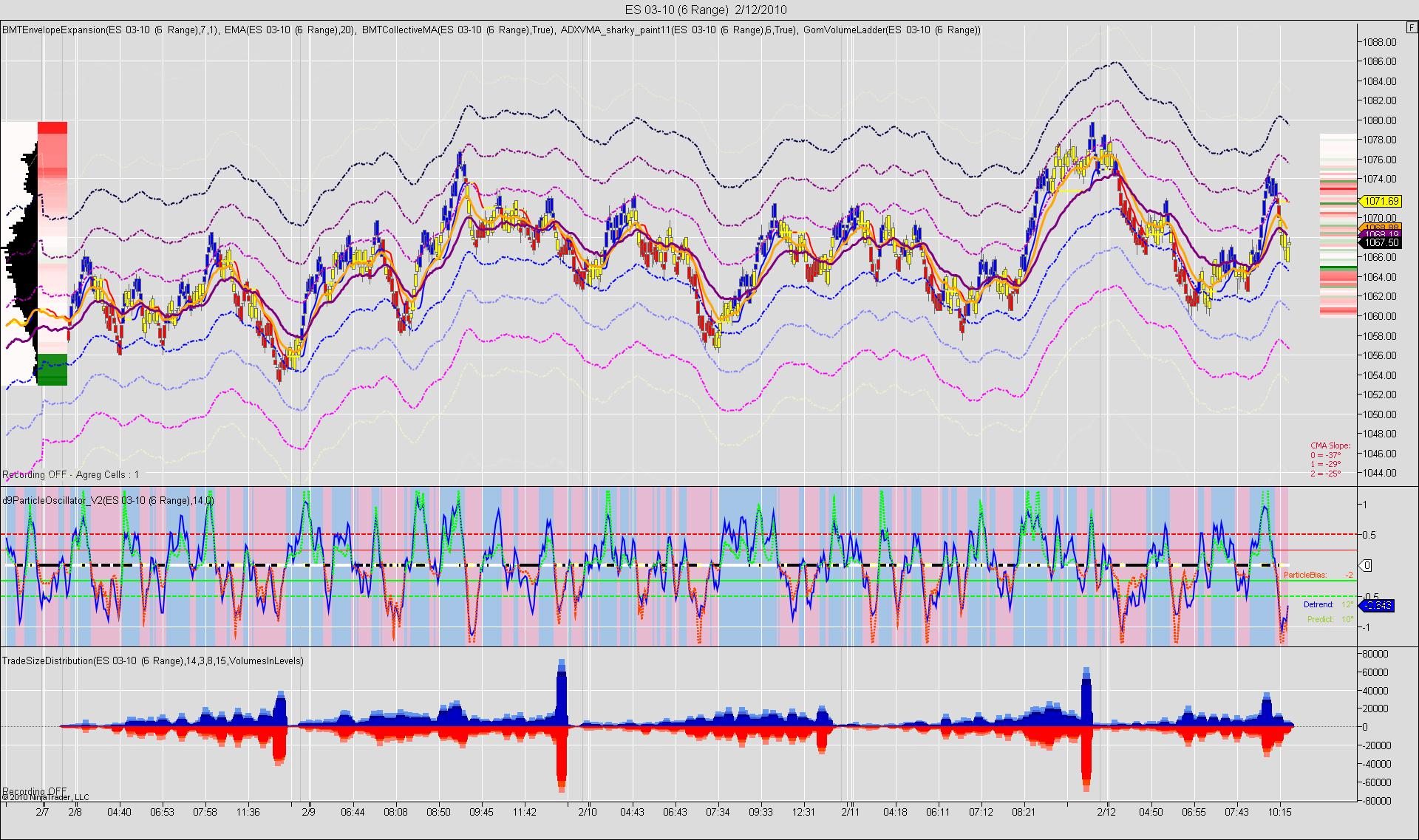Select the TradeSizeDistribution panel label
Image resolution: width=1419 pixels, height=840 pixels.
[153, 660]
